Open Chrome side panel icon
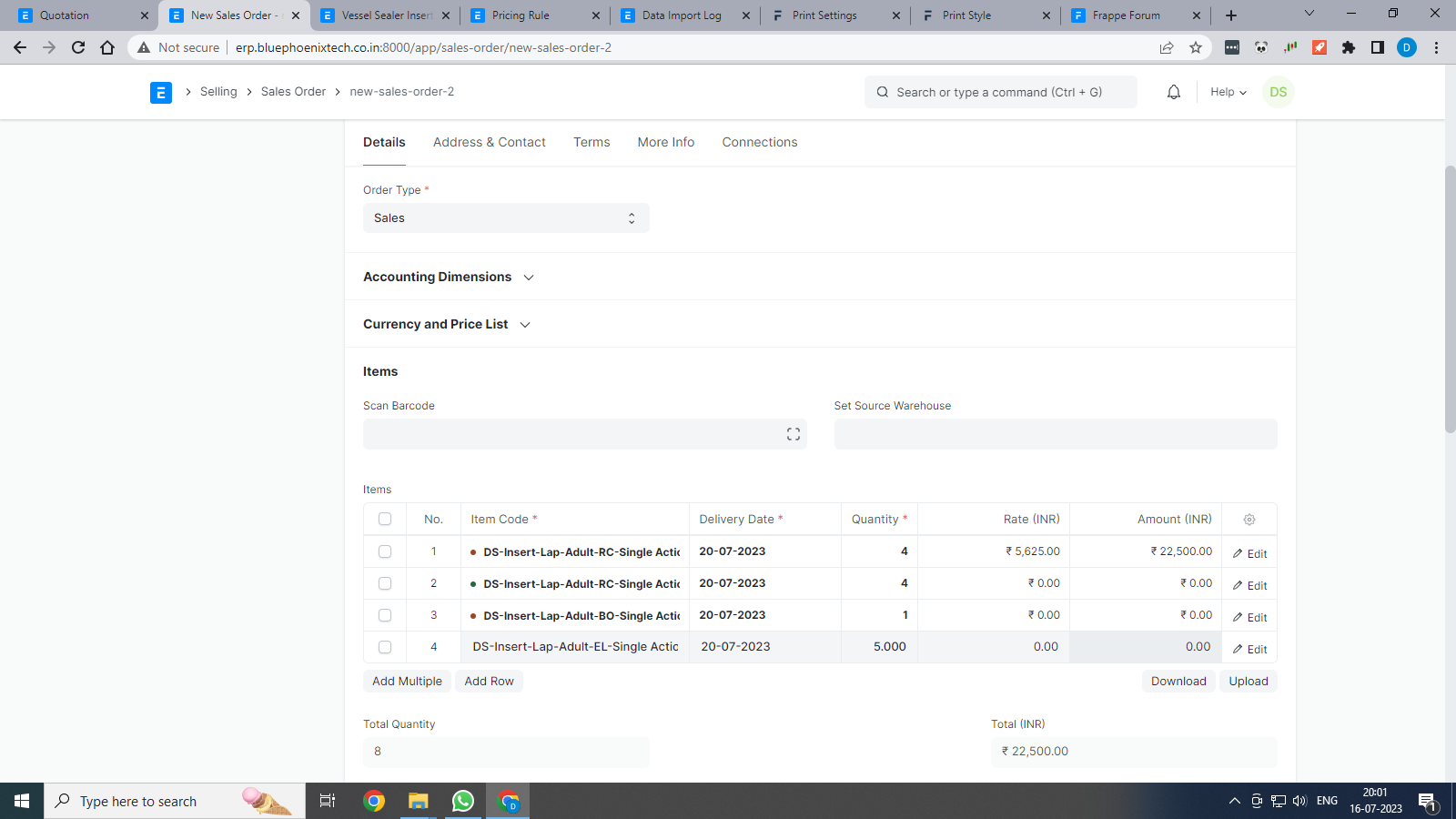1456x819 pixels. (1378, 47)
